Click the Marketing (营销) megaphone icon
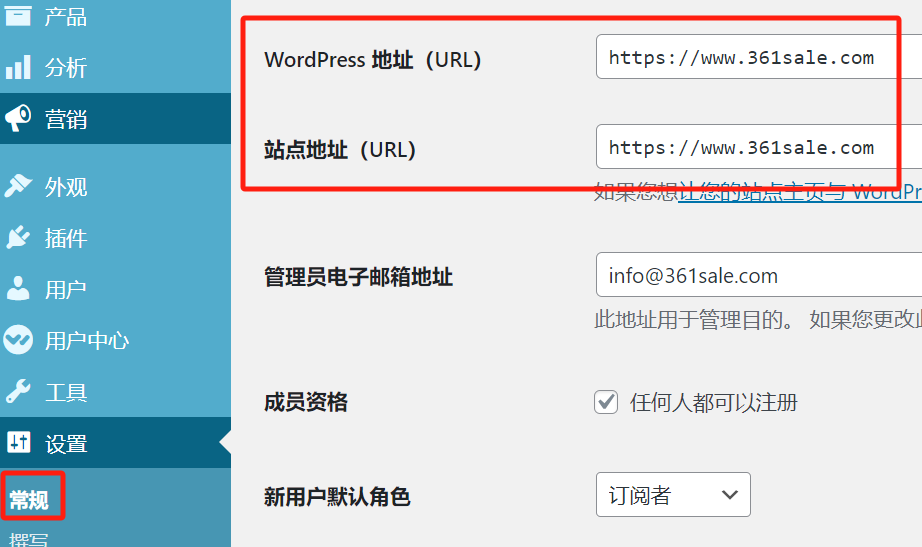This screenshot has width=922, height=547. pyautogui.click(x=18, y=118)
